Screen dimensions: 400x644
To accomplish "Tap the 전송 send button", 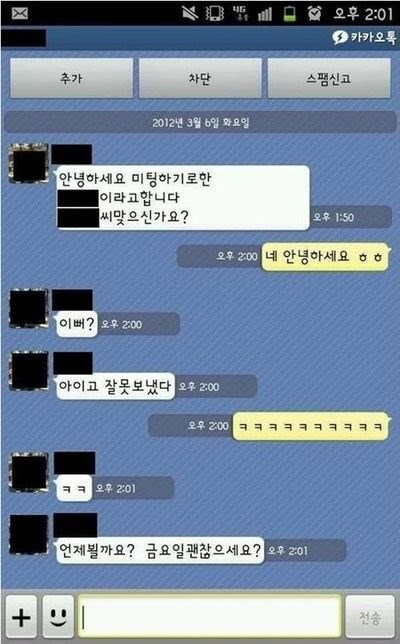I will pos(370,617).
